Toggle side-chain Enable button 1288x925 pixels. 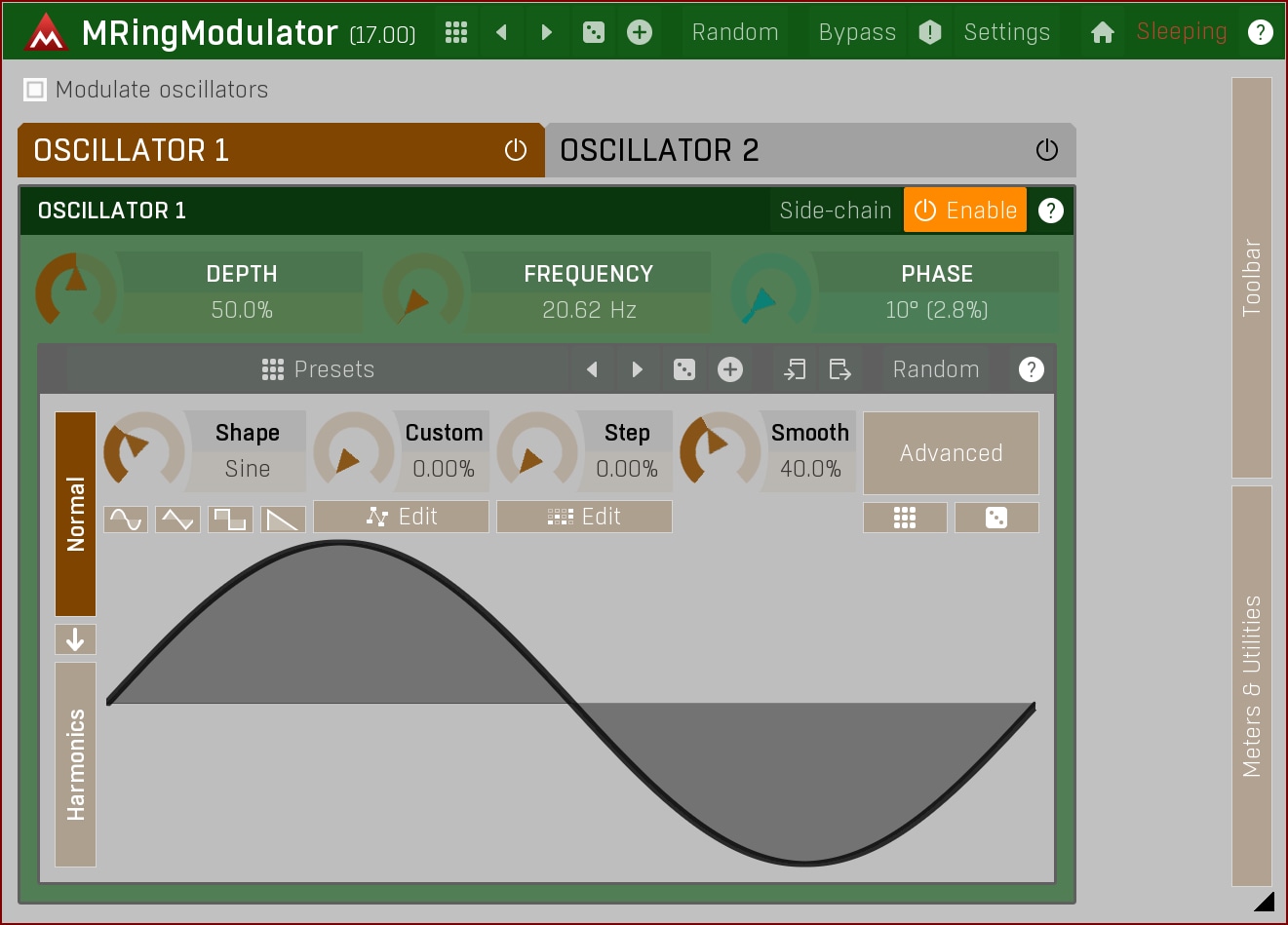point(964,211)
